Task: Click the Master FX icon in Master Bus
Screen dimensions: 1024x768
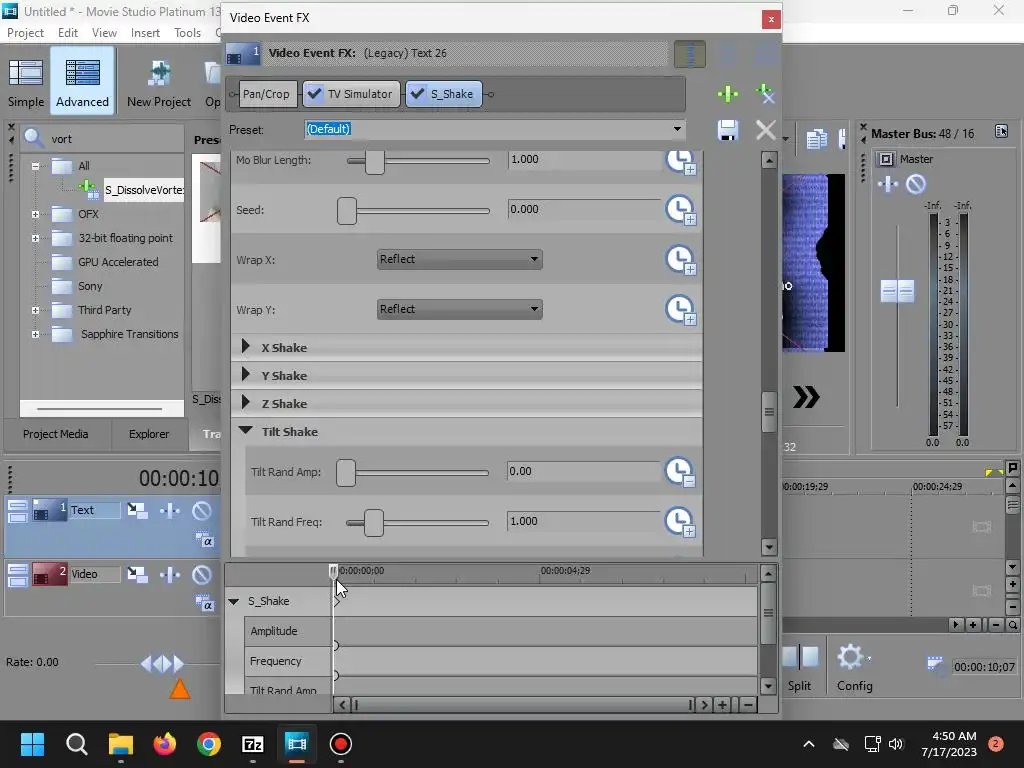Action: tap(888, 184)
